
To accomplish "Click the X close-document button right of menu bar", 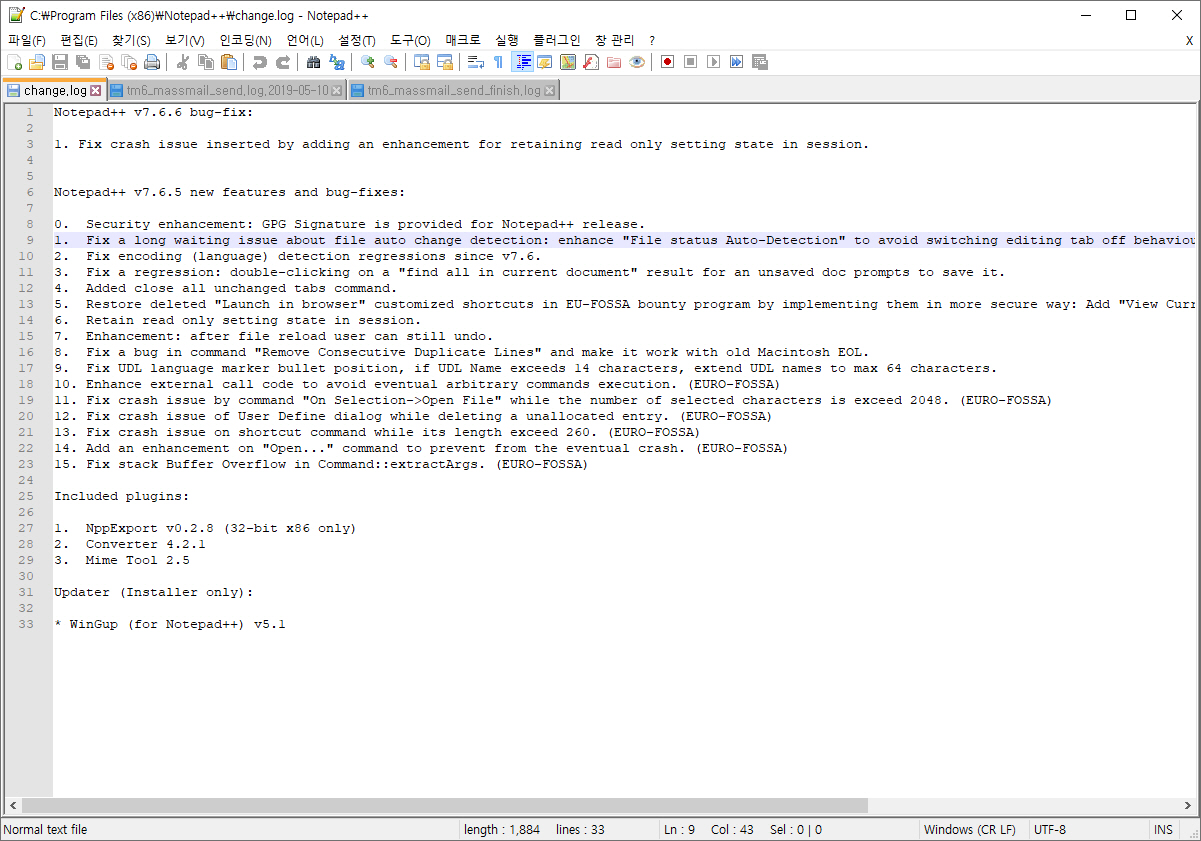I will point(1189,41).
